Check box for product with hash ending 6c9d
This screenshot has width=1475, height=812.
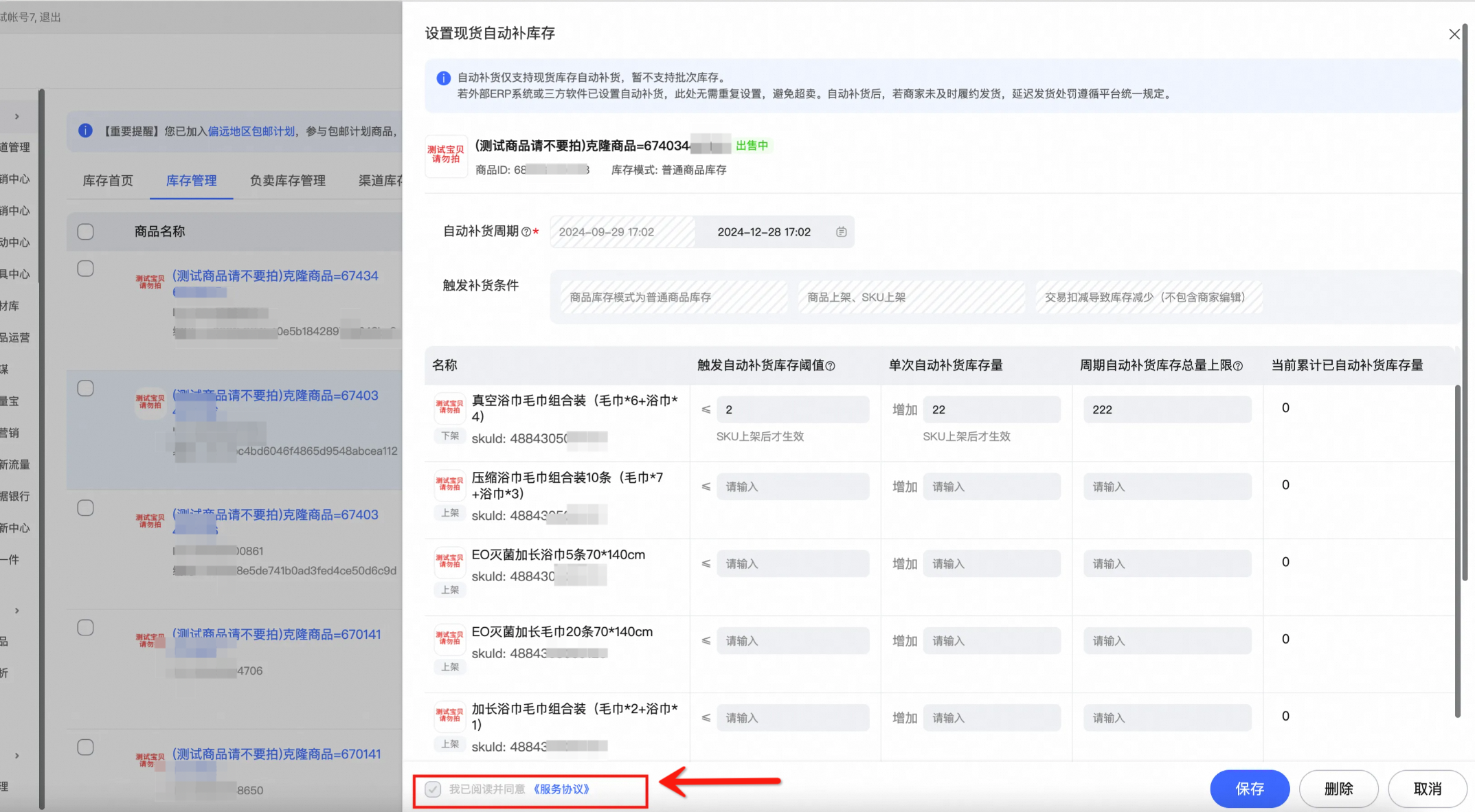tap(85, 508)
